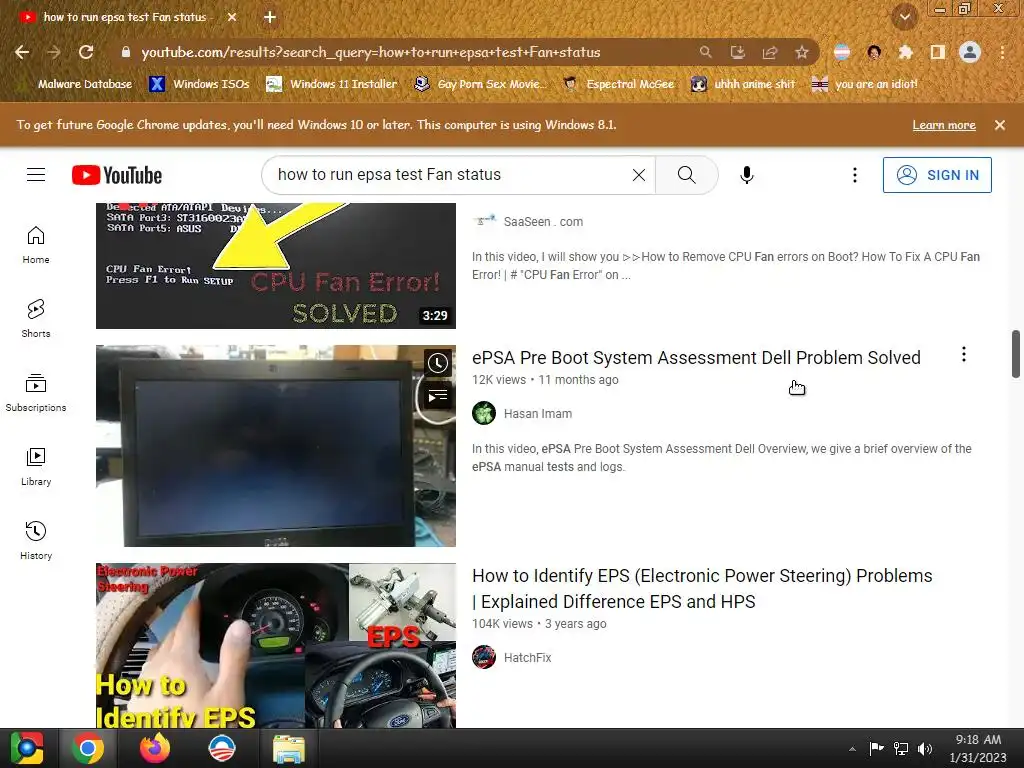The image size is (1024, 768).
Task: Go back with the browser back arrow
Action: pos(22,52)
